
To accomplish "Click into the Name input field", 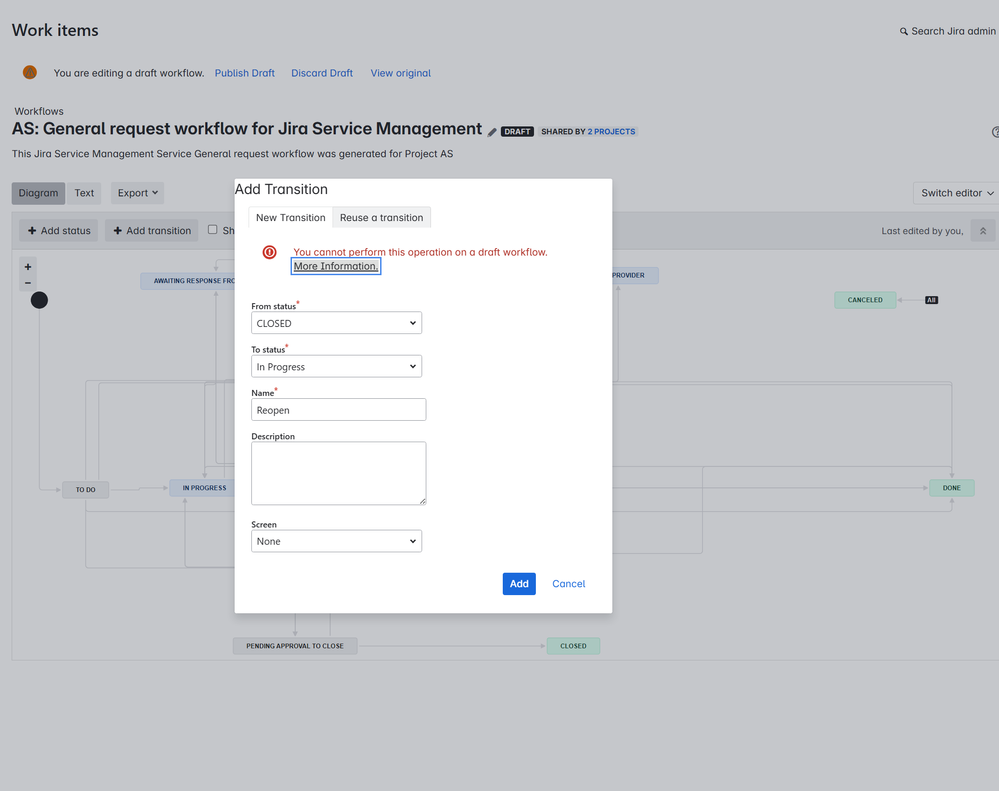I will (x=339, y=410).
